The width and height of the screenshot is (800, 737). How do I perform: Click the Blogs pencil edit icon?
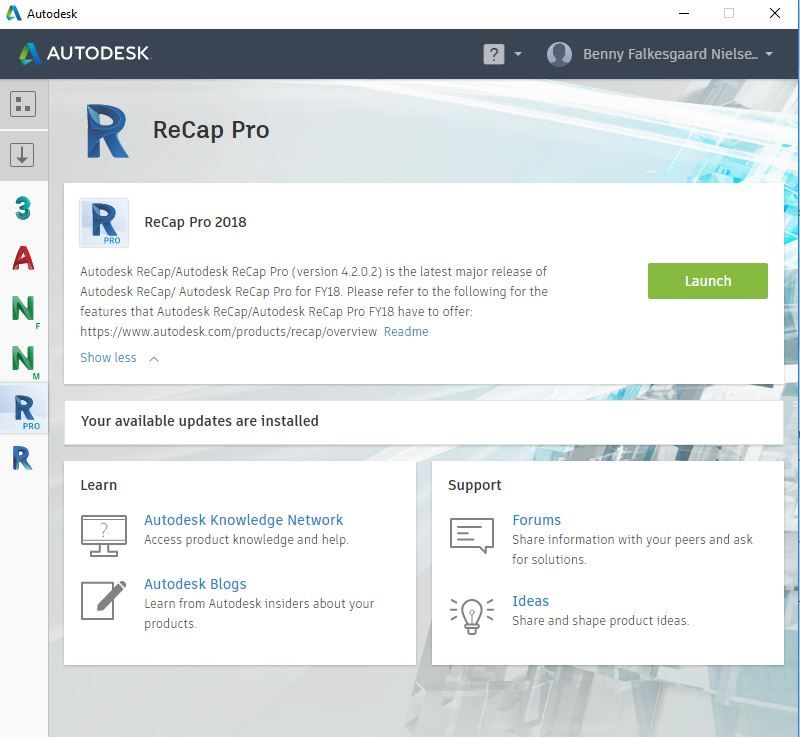[x=104, y=600]
